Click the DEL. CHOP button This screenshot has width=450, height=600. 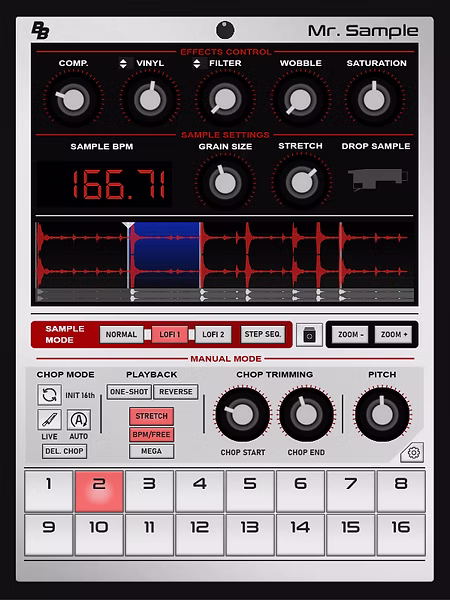(x=64, y=451)
